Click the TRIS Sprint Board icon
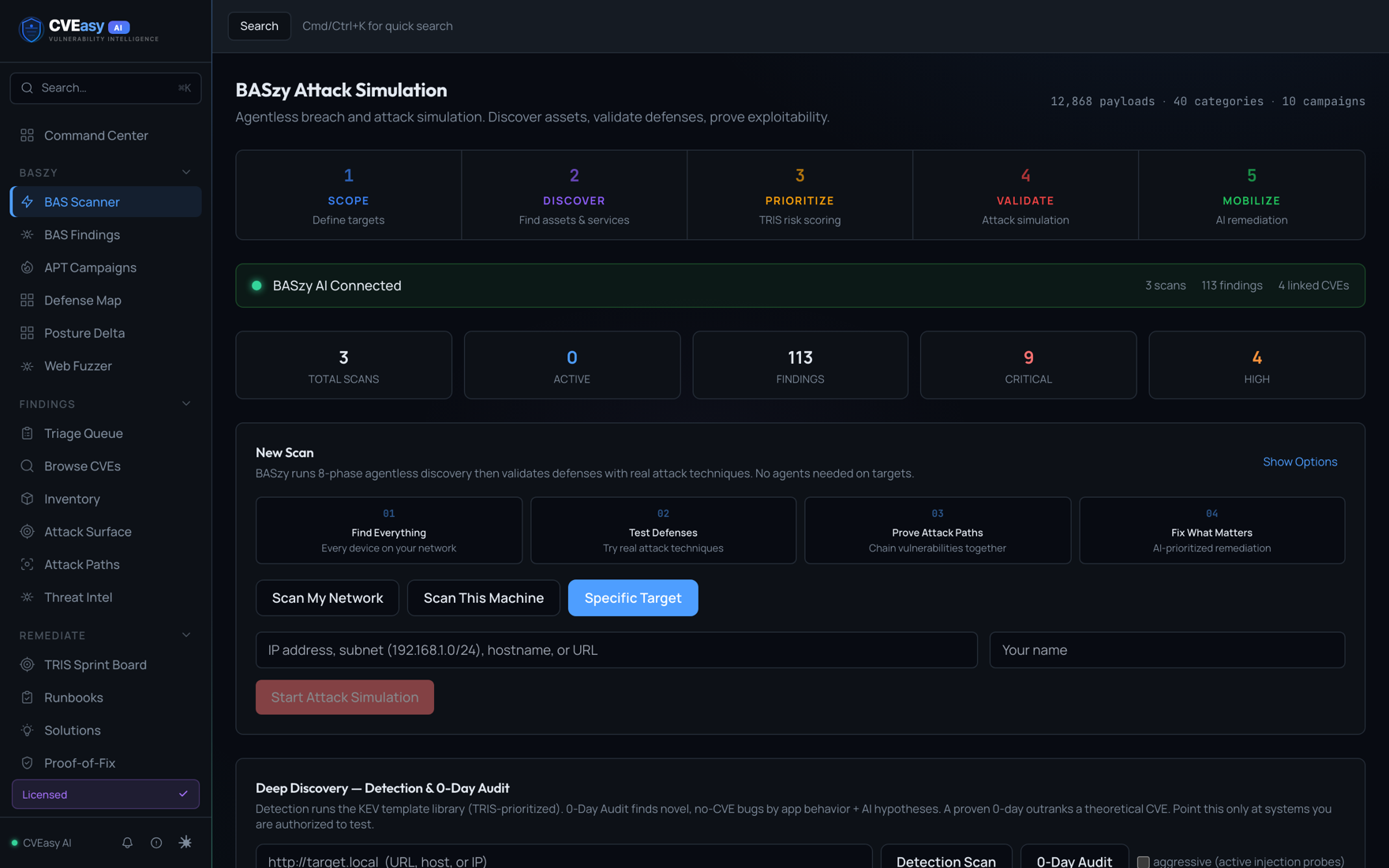Viewport: 1389px width, 868px height. tap(27, 664)
